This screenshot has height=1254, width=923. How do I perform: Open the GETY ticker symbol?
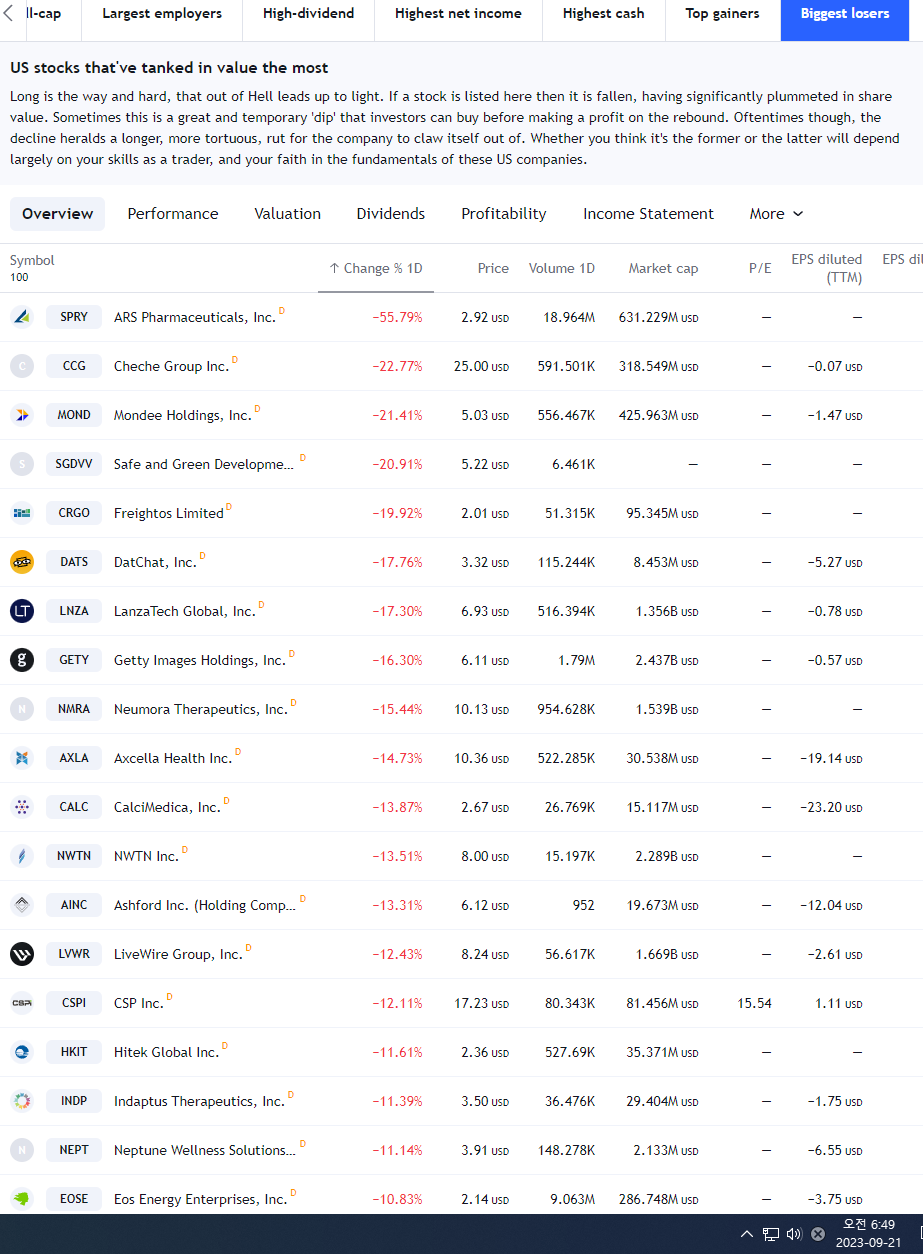click(x=74, y=660)
